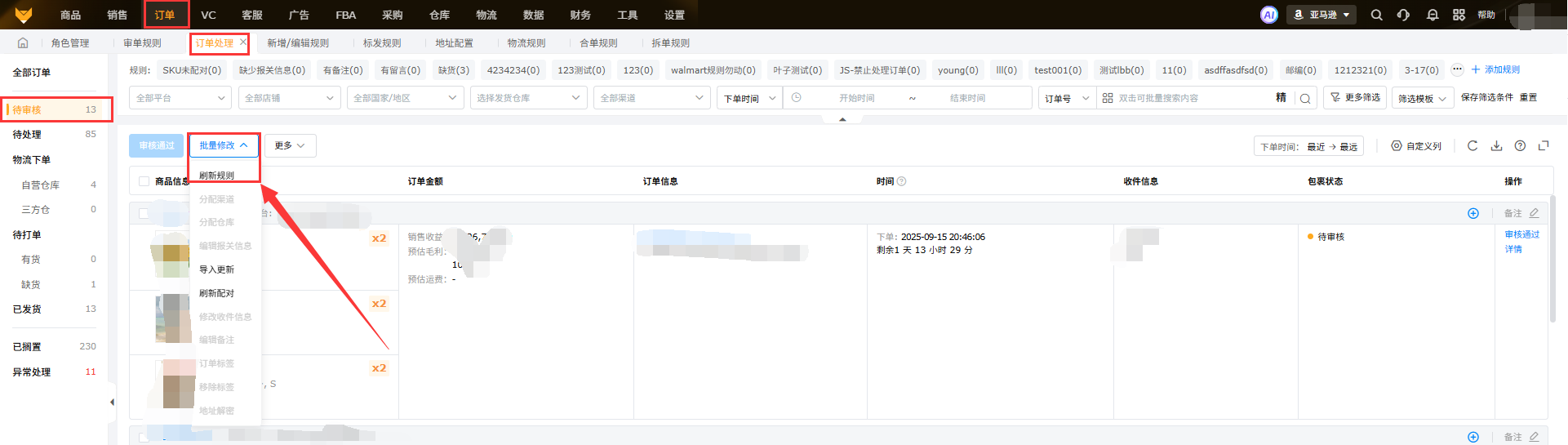The width and height of the screenshot is (1568, 445).
Task: Open the 订单 top menu
Action: click(x=165, y=15)
